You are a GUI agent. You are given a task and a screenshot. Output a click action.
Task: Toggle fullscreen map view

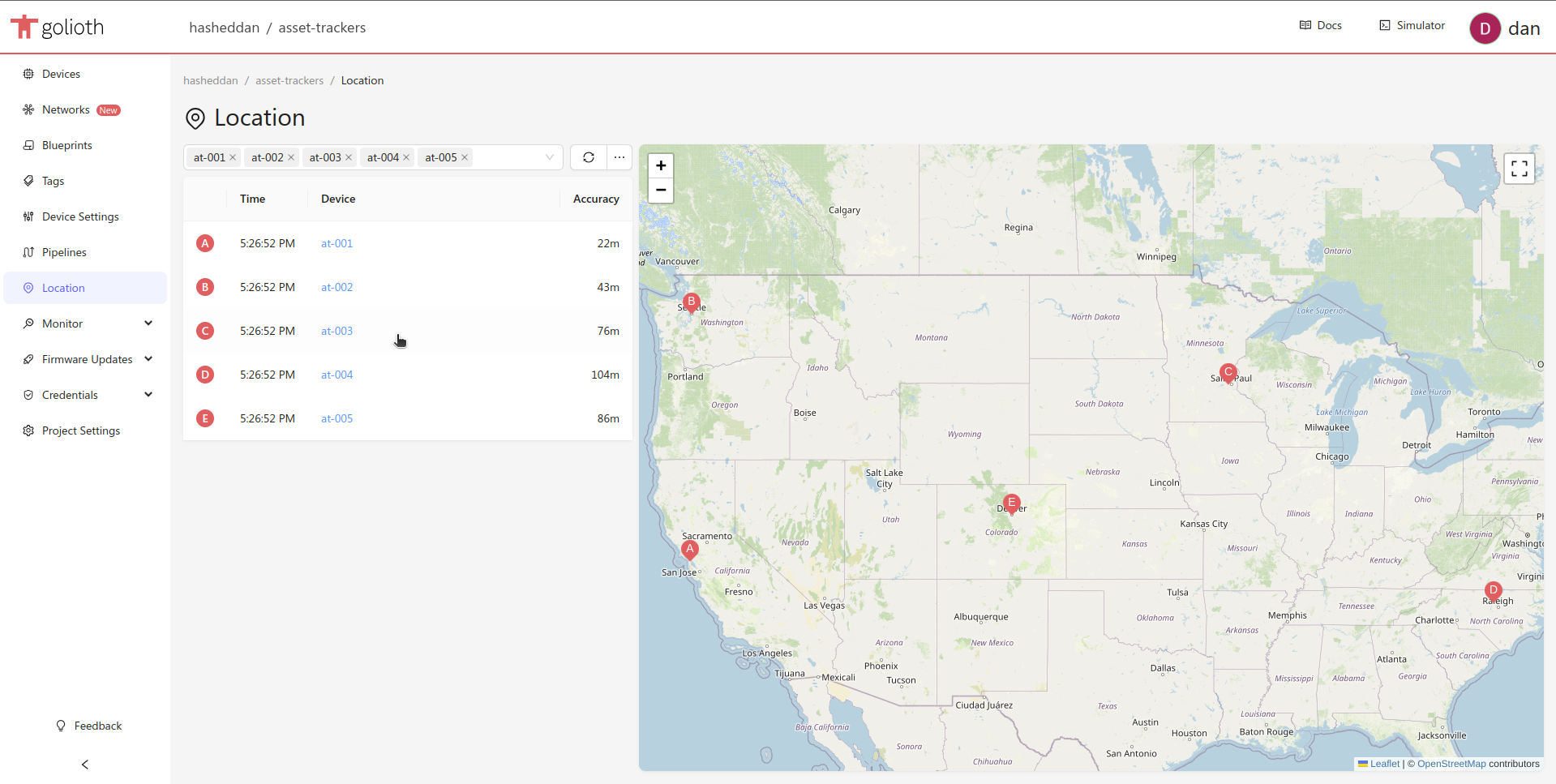click(1520, 169)
